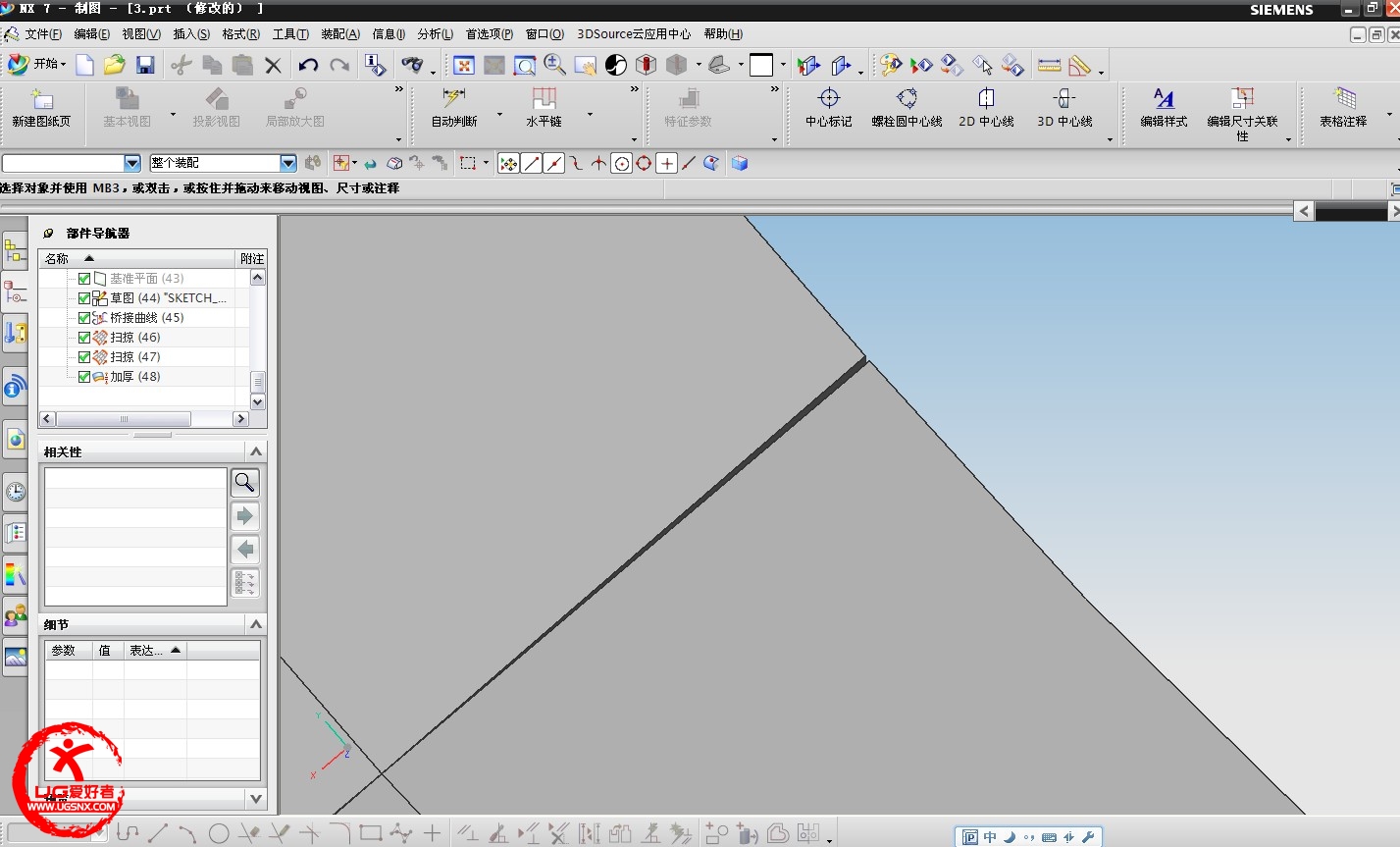This screenshot has height=847, width=1400.
Task: Click the left arrow in dependencies panel
Action: (x=245, y=549)
